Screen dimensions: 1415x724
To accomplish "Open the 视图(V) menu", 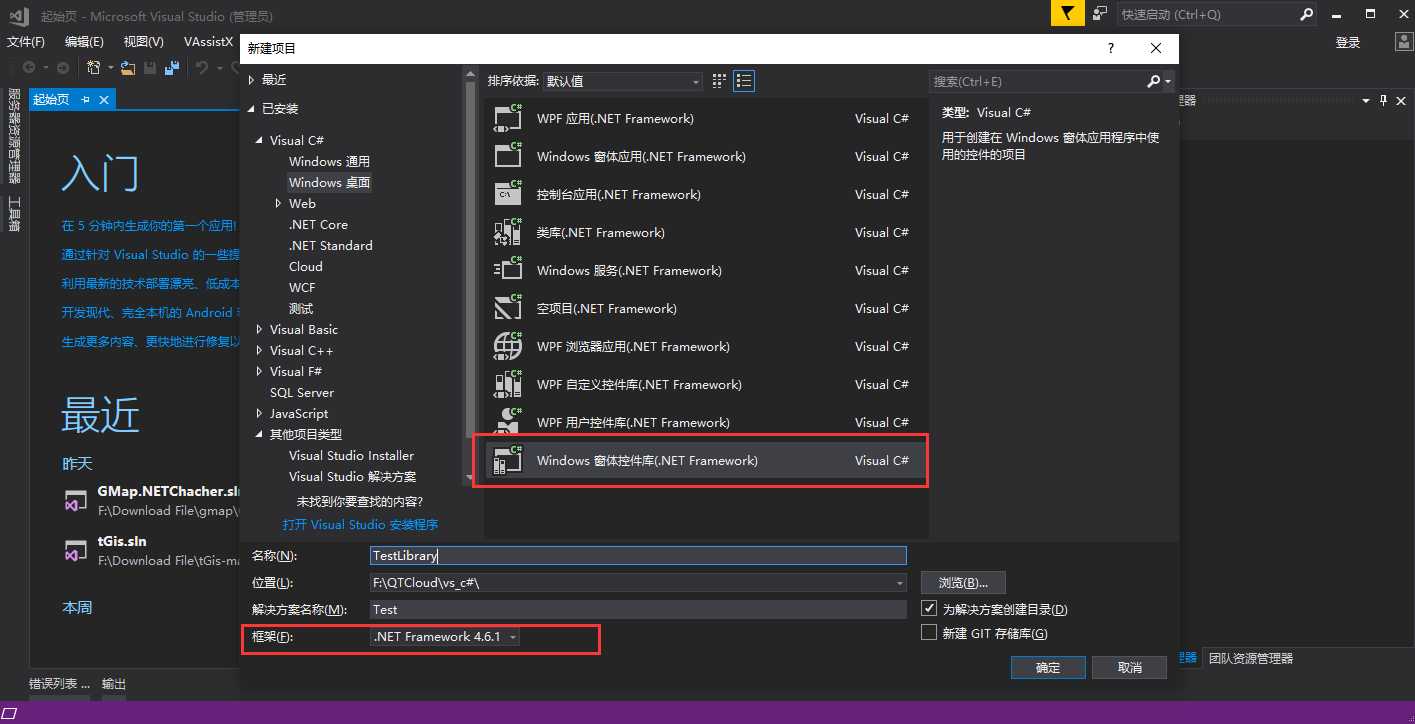I will 143,42.
